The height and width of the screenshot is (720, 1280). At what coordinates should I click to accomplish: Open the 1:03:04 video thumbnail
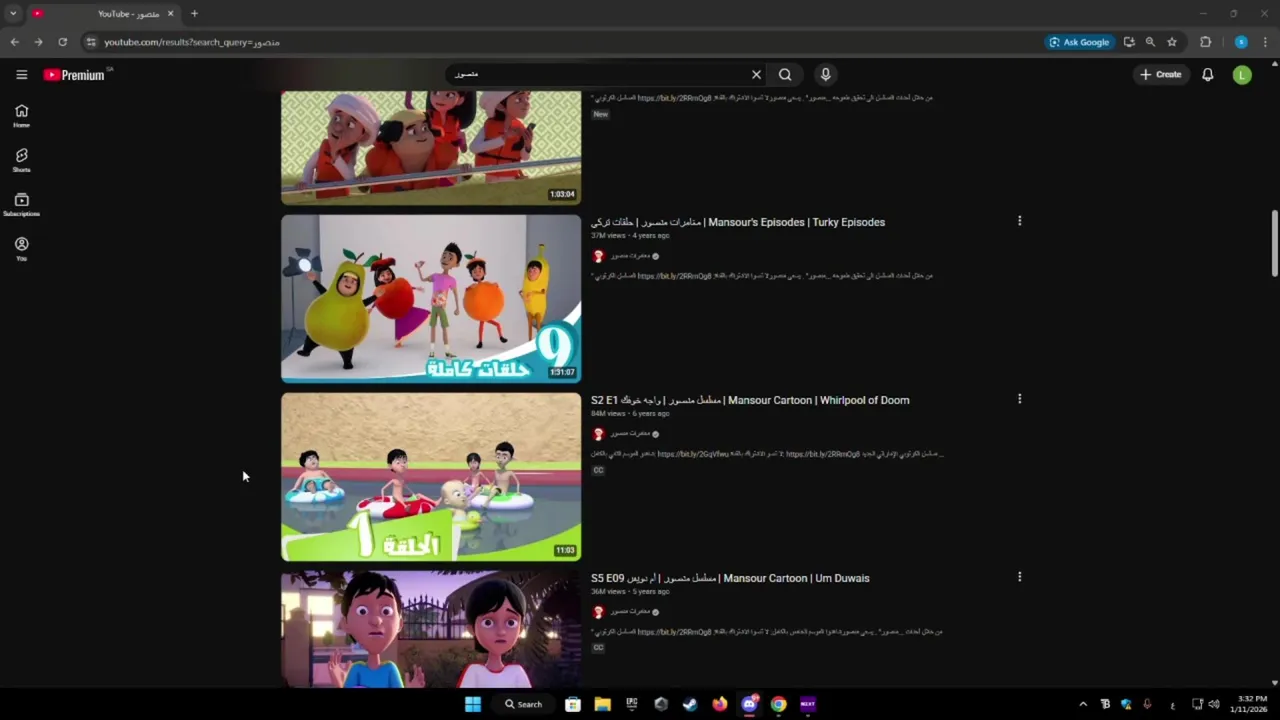431,148
